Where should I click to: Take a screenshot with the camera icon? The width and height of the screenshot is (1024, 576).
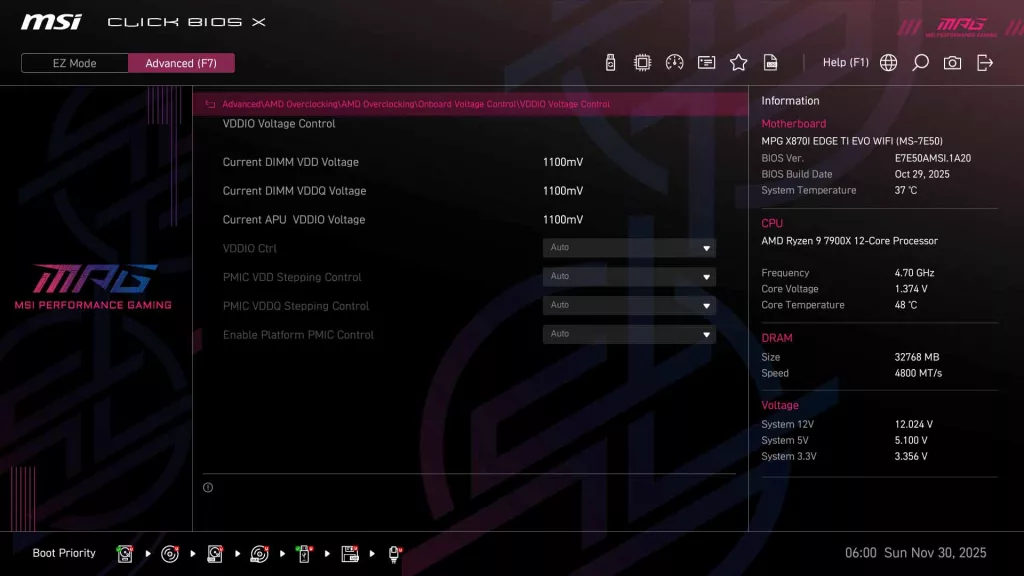(952, 63)
